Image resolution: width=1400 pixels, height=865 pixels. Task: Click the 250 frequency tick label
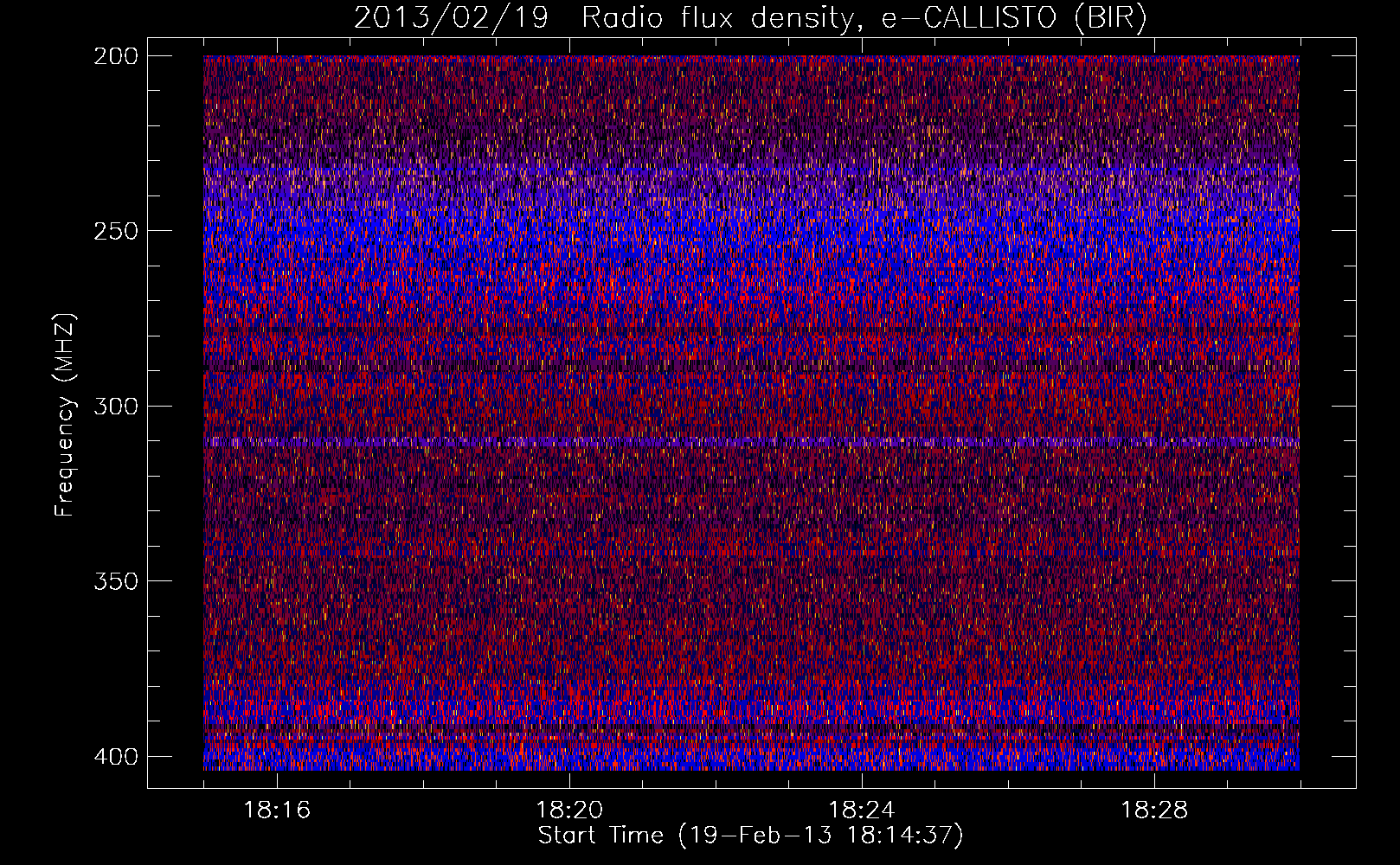pyautogui.click(x=116, y=231)
